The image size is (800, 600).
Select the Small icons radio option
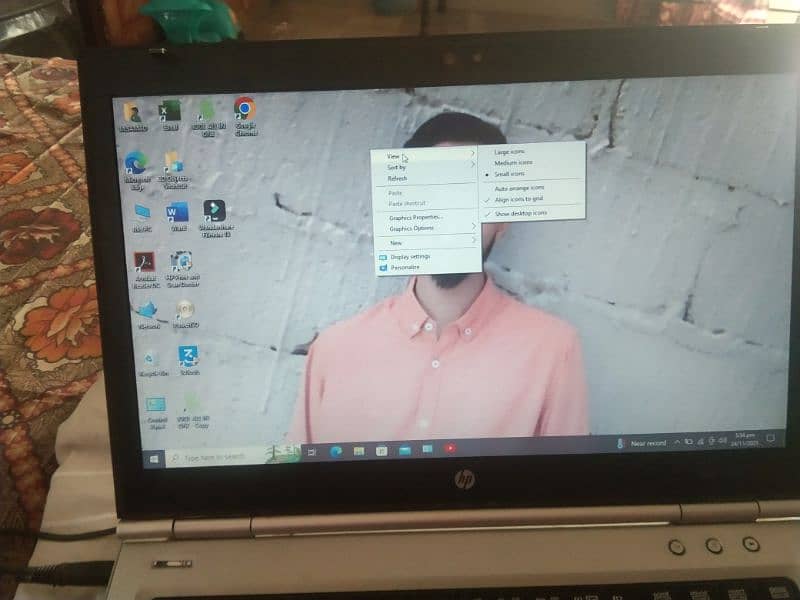point(509,174)
